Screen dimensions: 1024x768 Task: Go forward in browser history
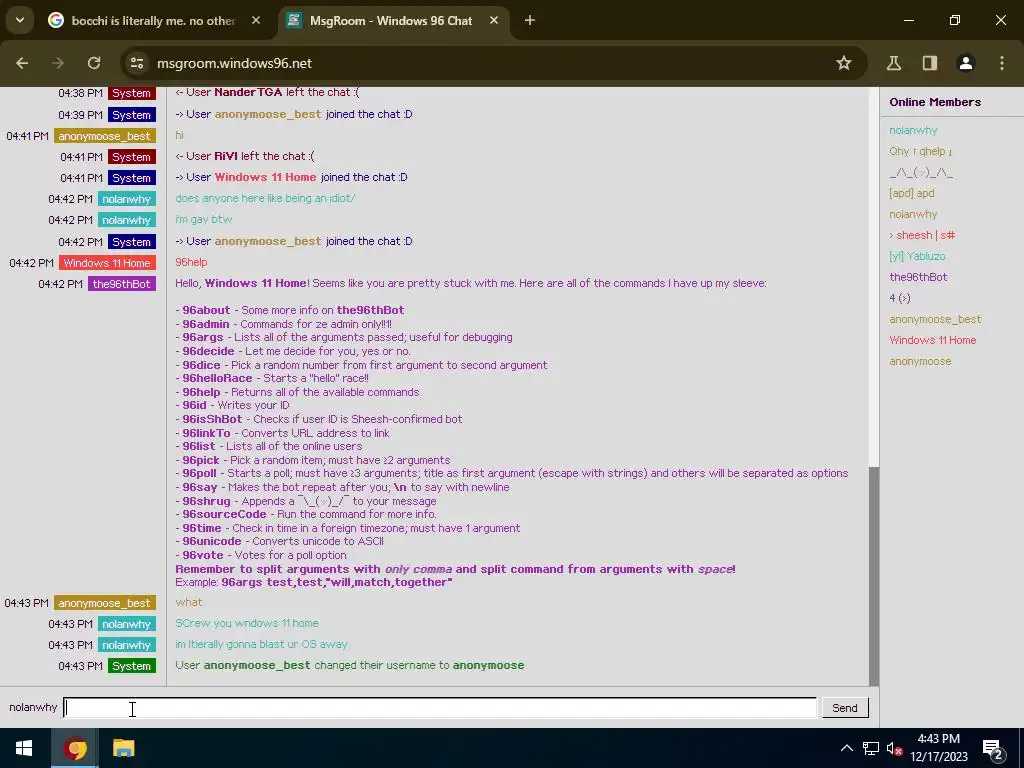(x=58, y=63)
